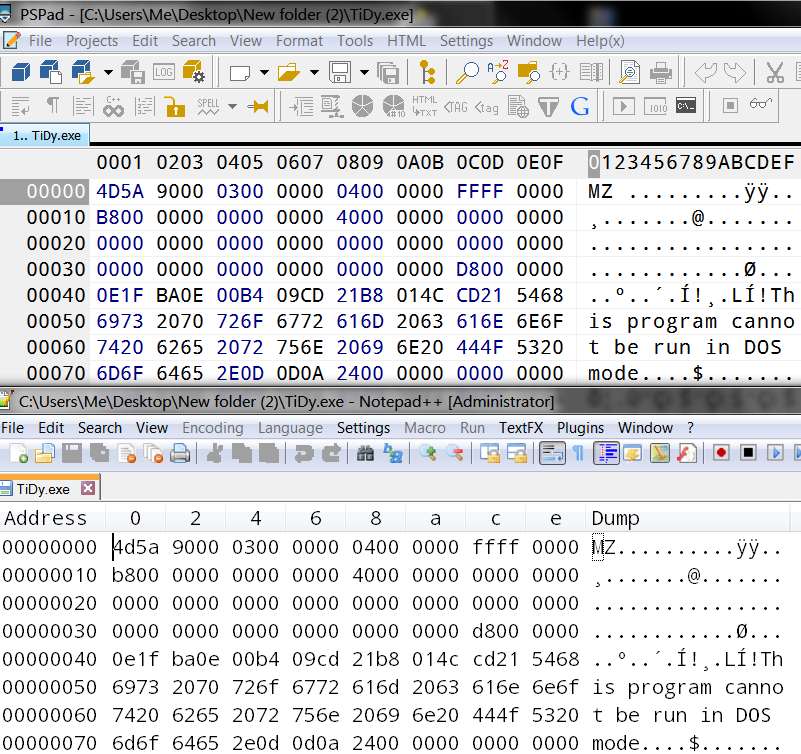
Task: Click PSPad Undo arrow icon
Action: tap(706, 73)
